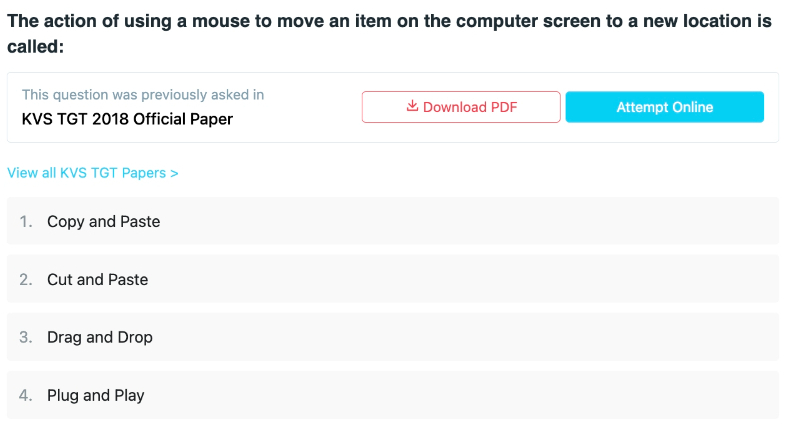Click the word 'called:' in the question heading

coord(36,47)
